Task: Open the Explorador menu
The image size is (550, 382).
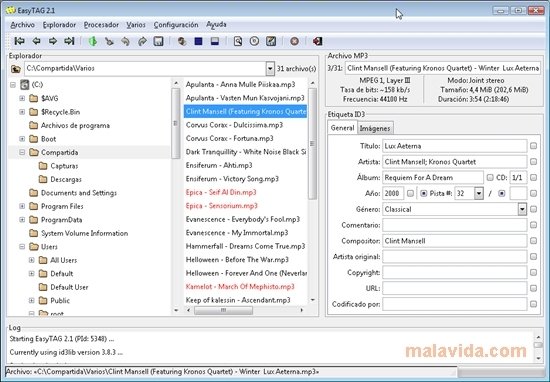Action: pos(59,25)
